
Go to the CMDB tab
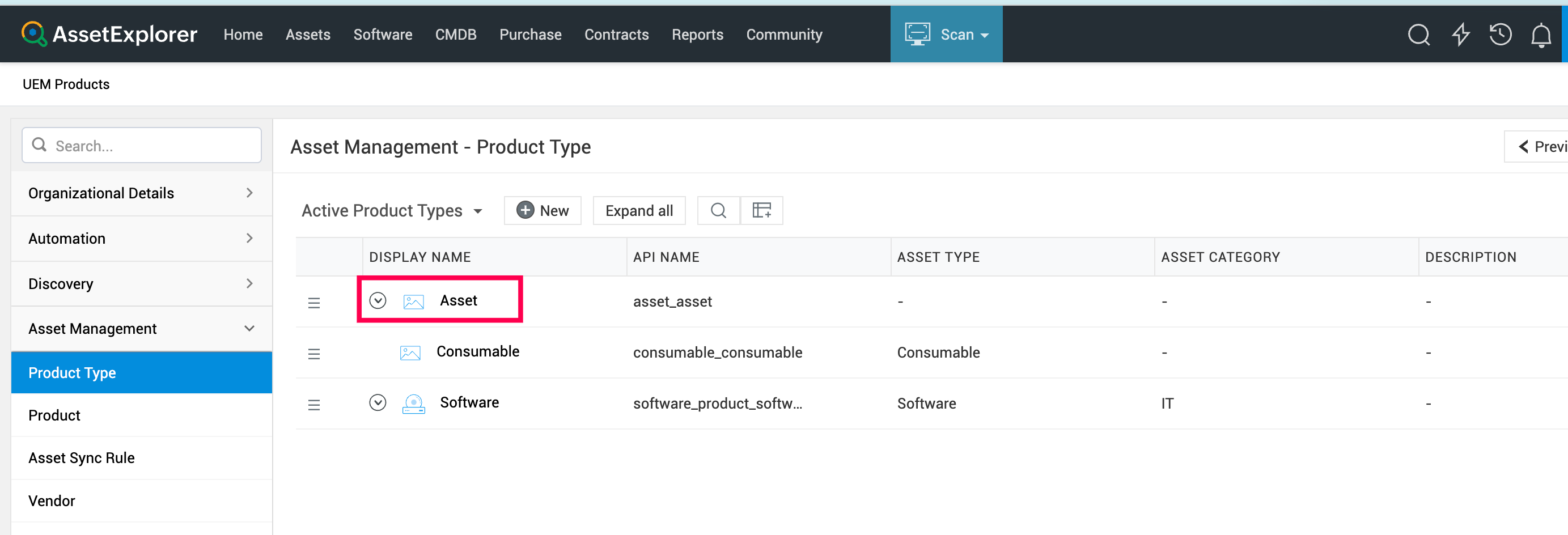click(455, 35)
